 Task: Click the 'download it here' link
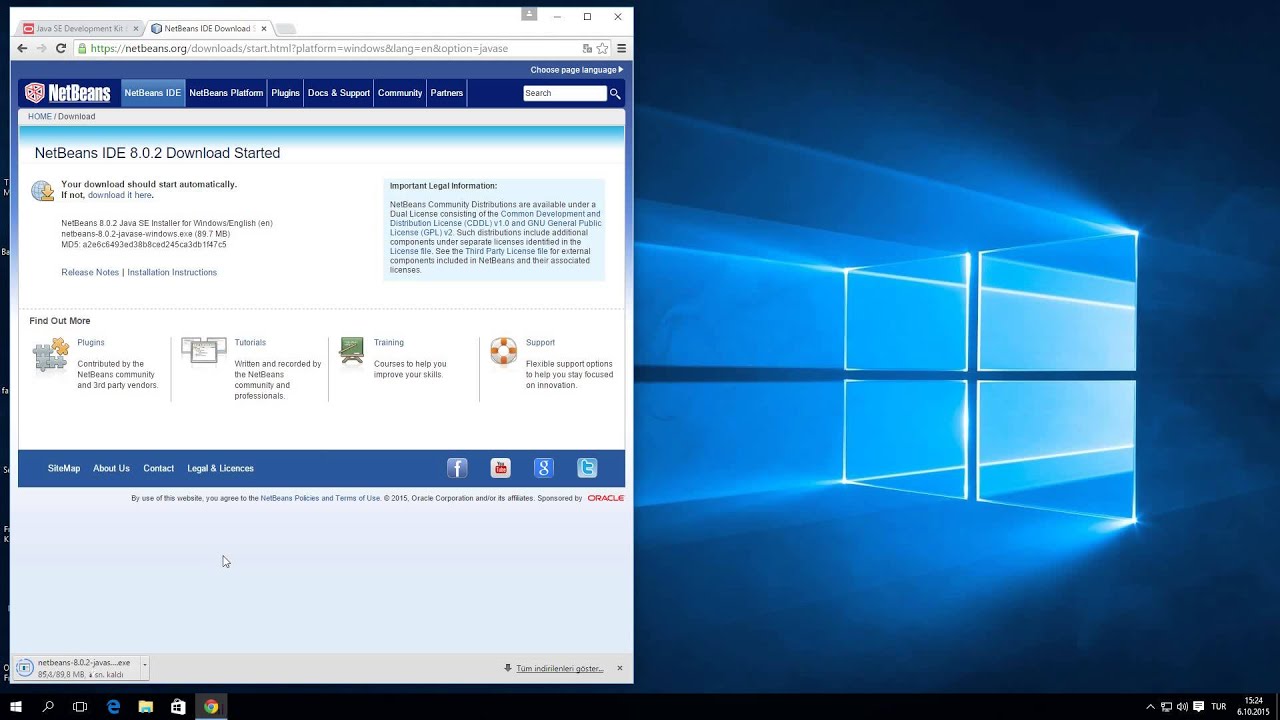click(119, 195)
